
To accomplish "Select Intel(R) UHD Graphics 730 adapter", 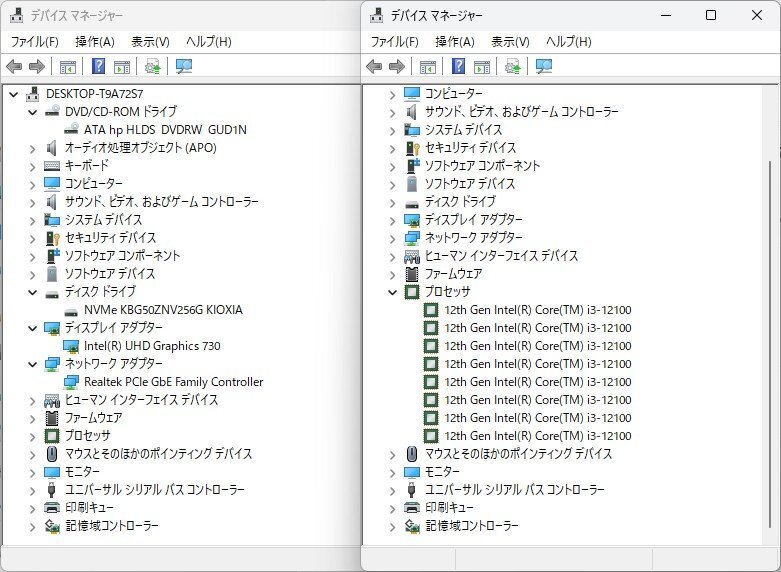I will tap(152, 346).
